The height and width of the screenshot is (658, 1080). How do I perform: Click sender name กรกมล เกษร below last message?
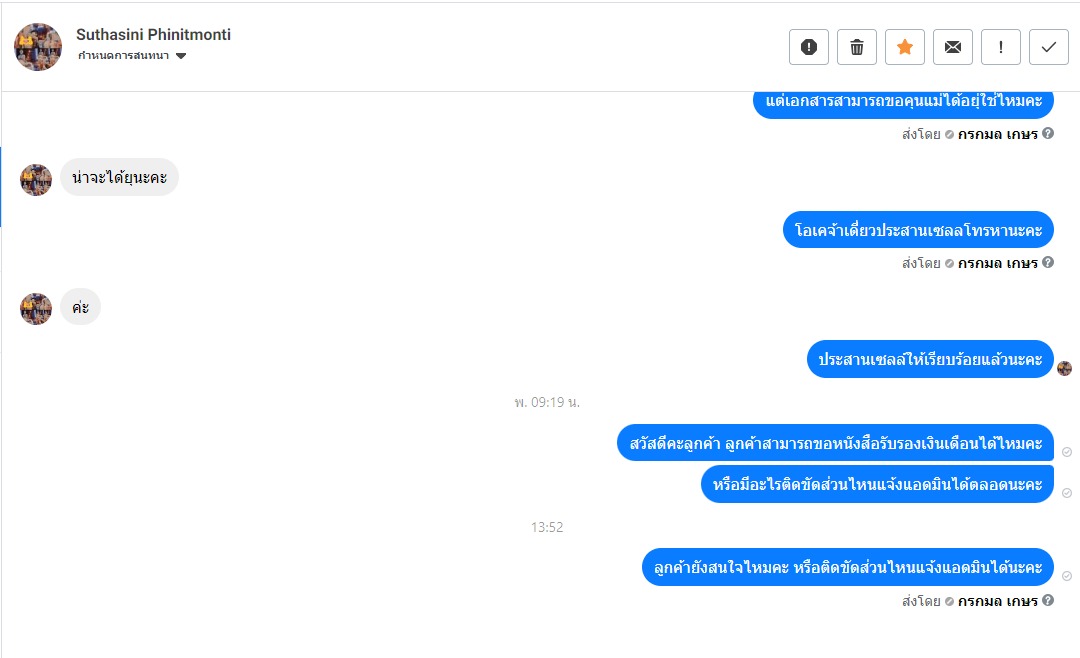point(997,601)
